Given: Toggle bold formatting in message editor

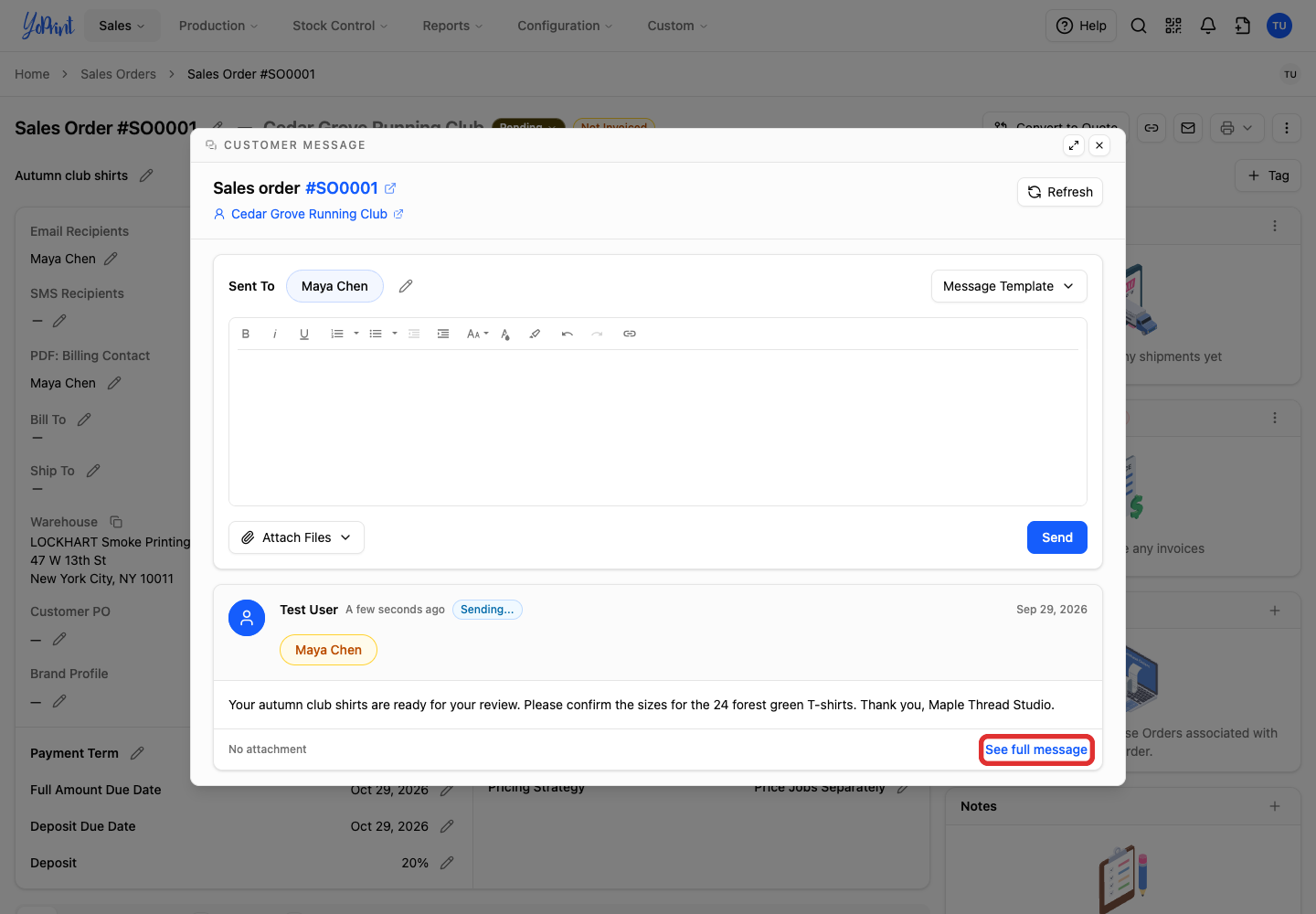Looking at the screenshot, I should click(246, 334).
